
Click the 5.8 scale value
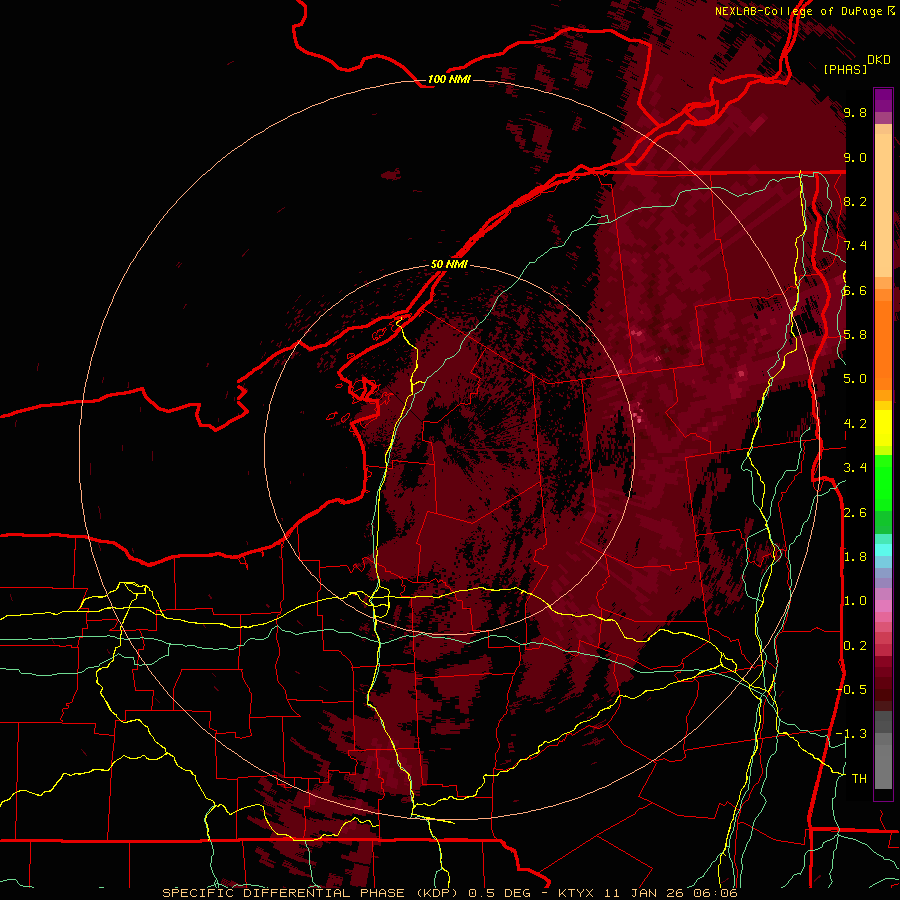[855, 335]
